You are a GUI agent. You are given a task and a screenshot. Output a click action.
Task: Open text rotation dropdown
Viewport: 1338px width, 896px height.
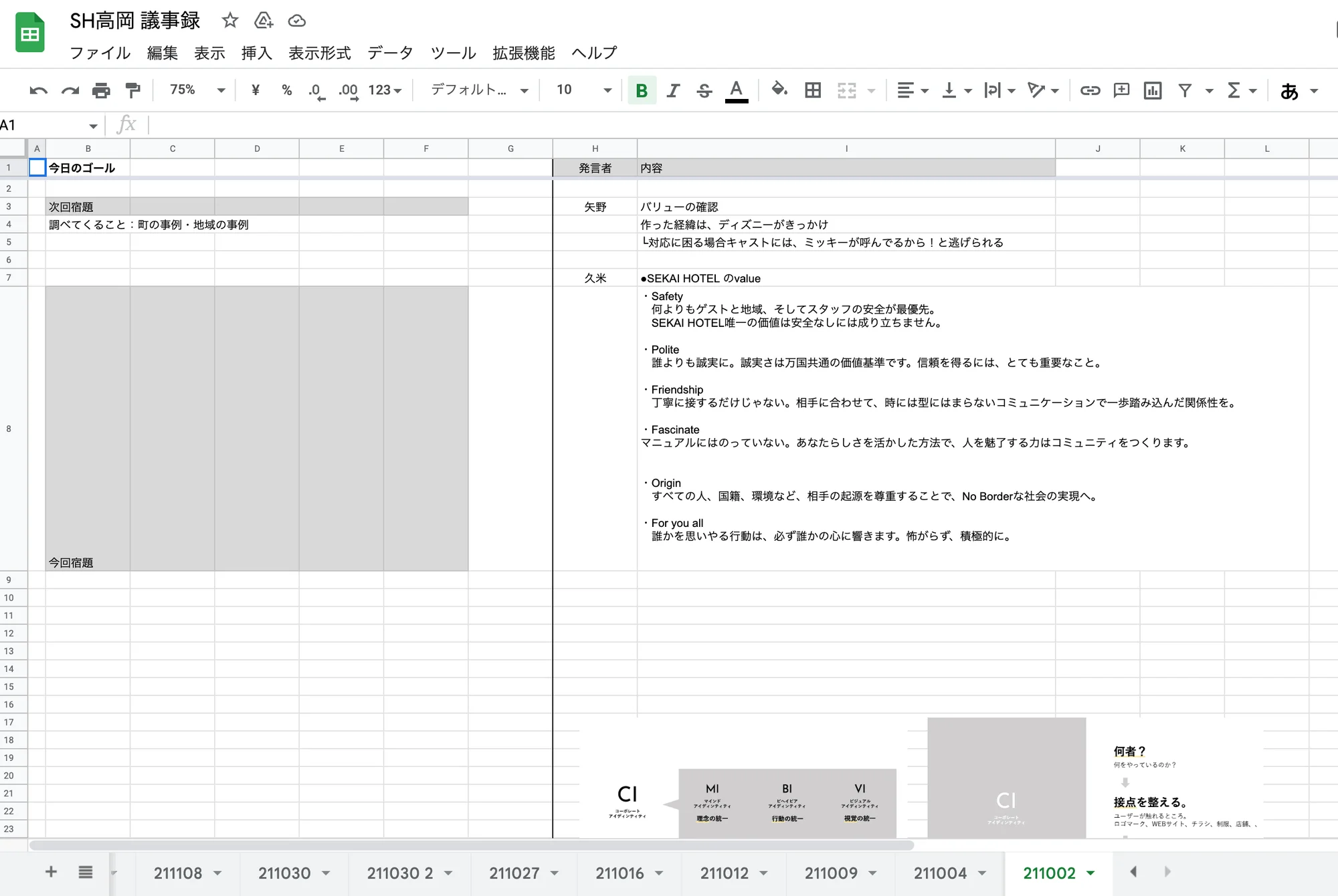coord(1043,90)
